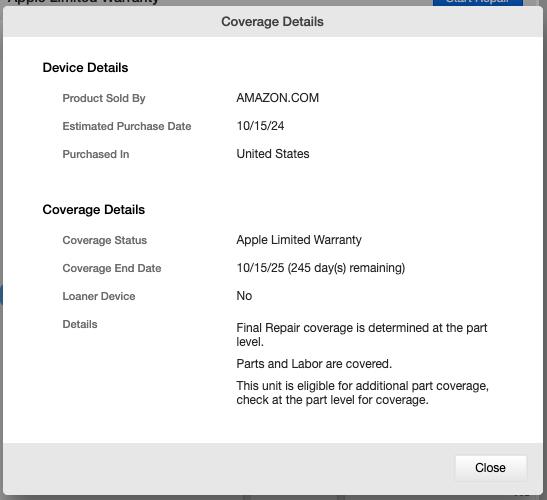Select the AMAZON.COM seller value
Image resolution: width=547 pixels, height=500 pixels.
pos(278,98)
